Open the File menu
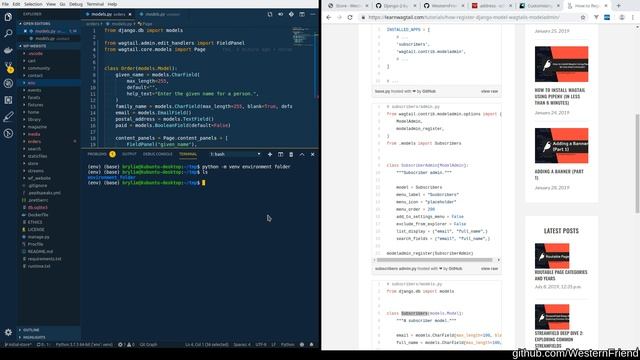Viewport: 640px width, 360px height. pyautogui.click(x=5, y=4)
